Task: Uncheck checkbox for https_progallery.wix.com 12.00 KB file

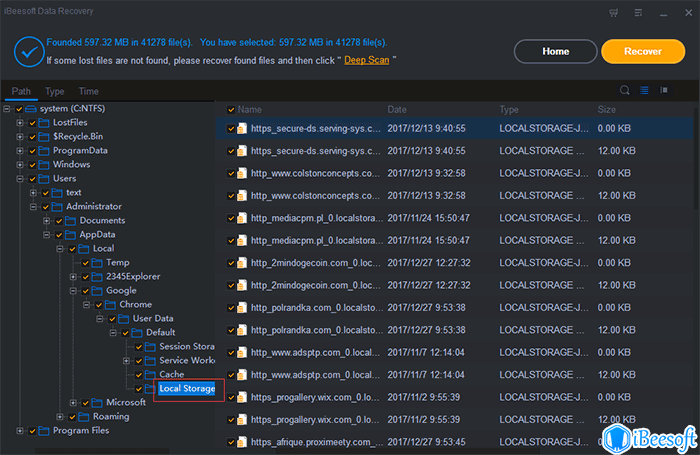Action: 231,420
